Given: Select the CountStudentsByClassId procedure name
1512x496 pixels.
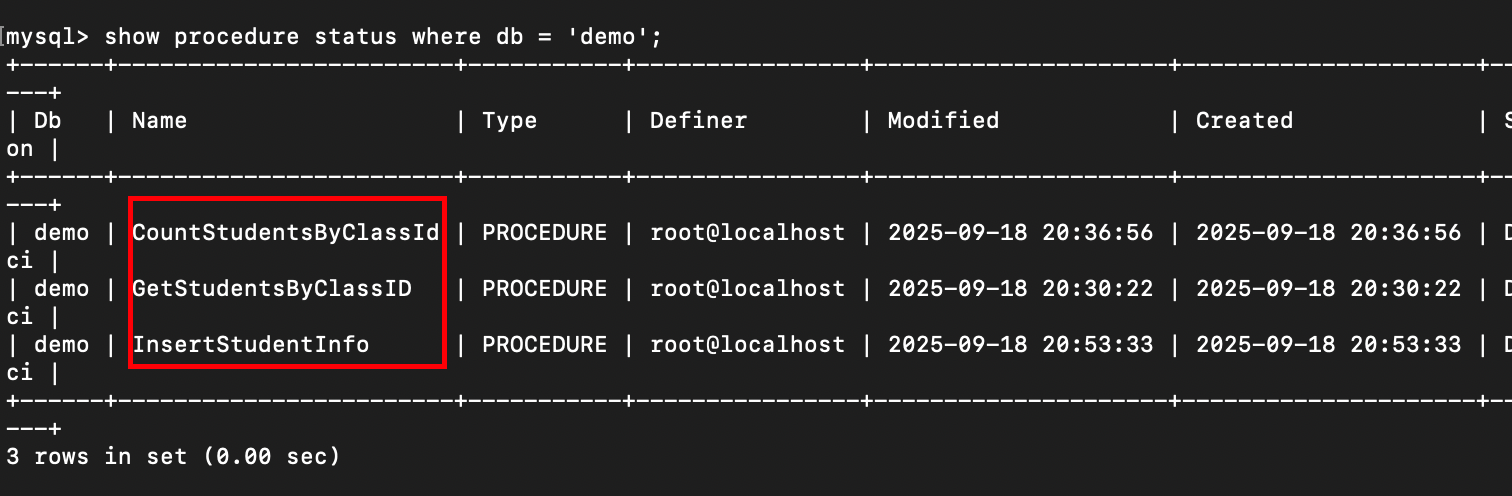Looking at the screenshot, I should [285, 233].
